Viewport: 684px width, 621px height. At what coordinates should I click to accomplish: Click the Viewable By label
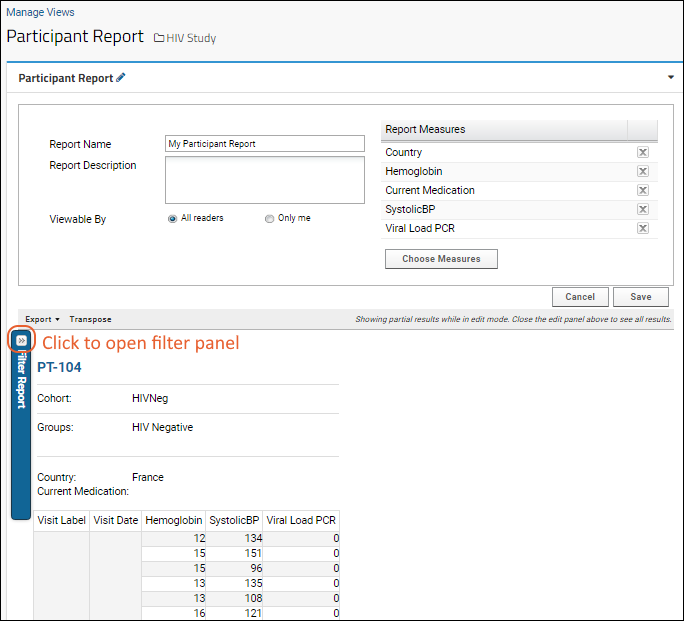coord(78,219)
